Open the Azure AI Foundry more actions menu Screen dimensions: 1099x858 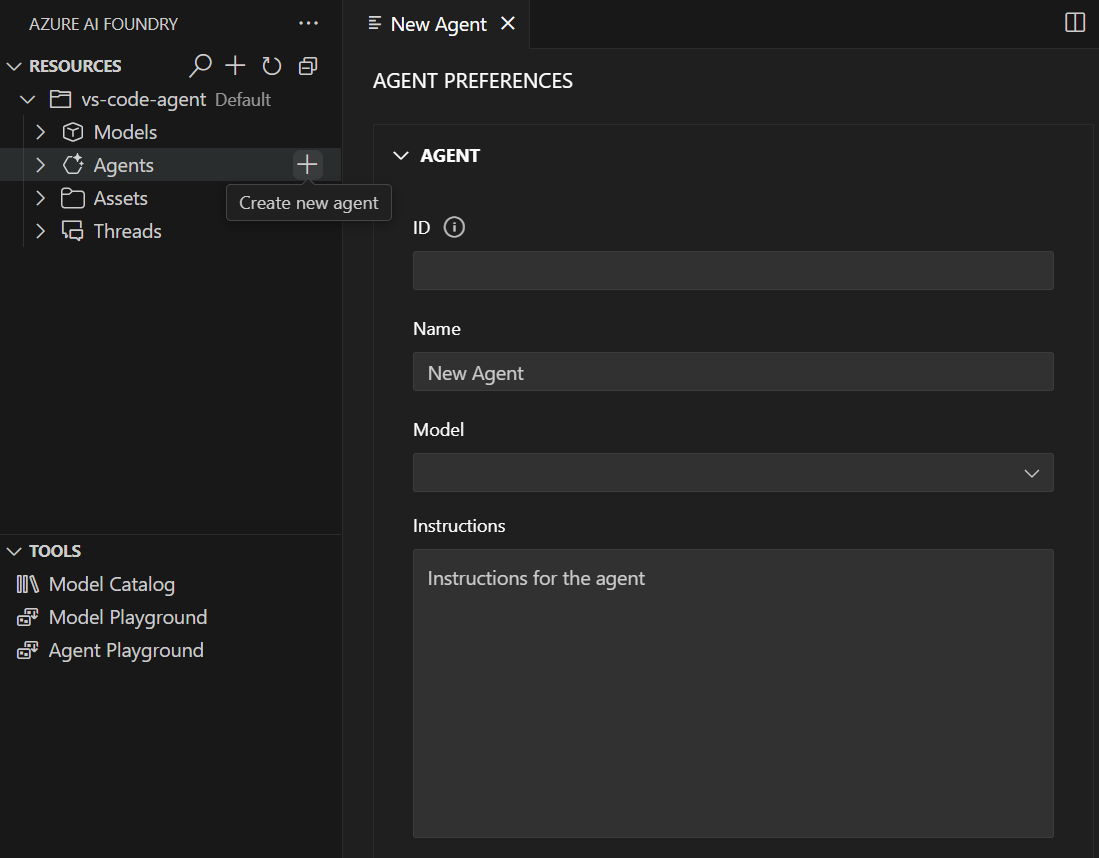click(308, 23)
